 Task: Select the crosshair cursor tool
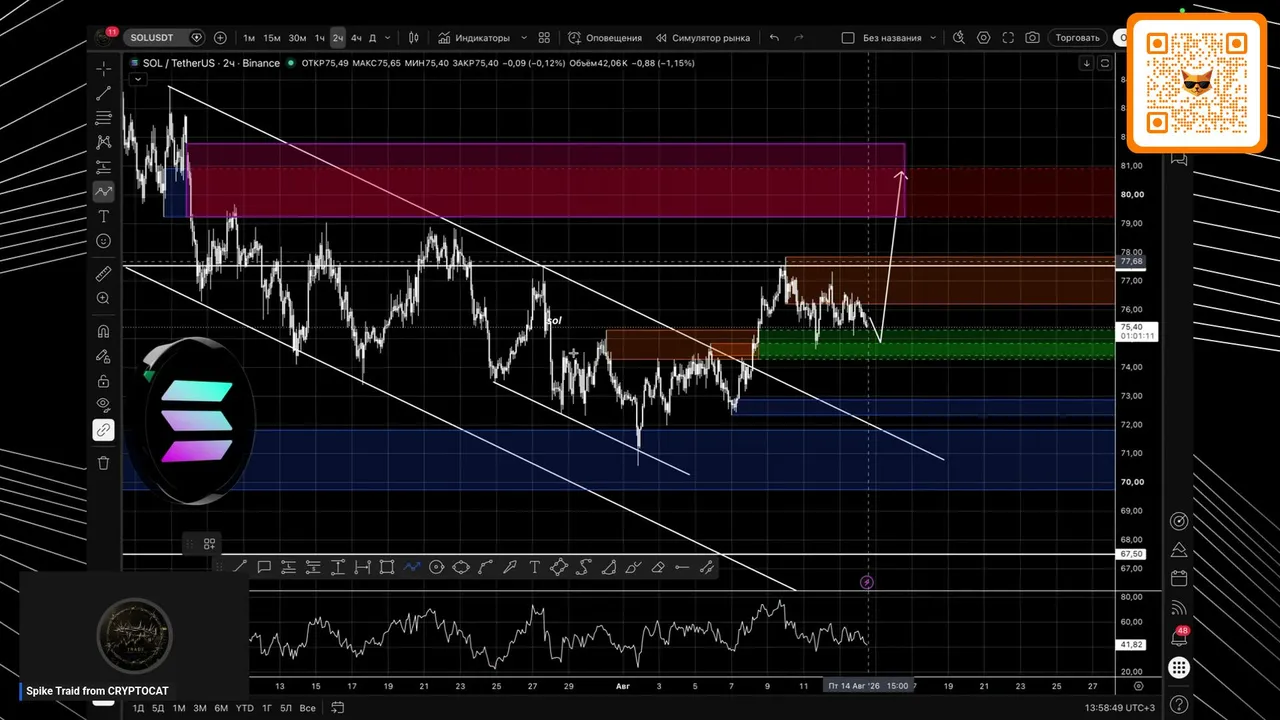104,69
